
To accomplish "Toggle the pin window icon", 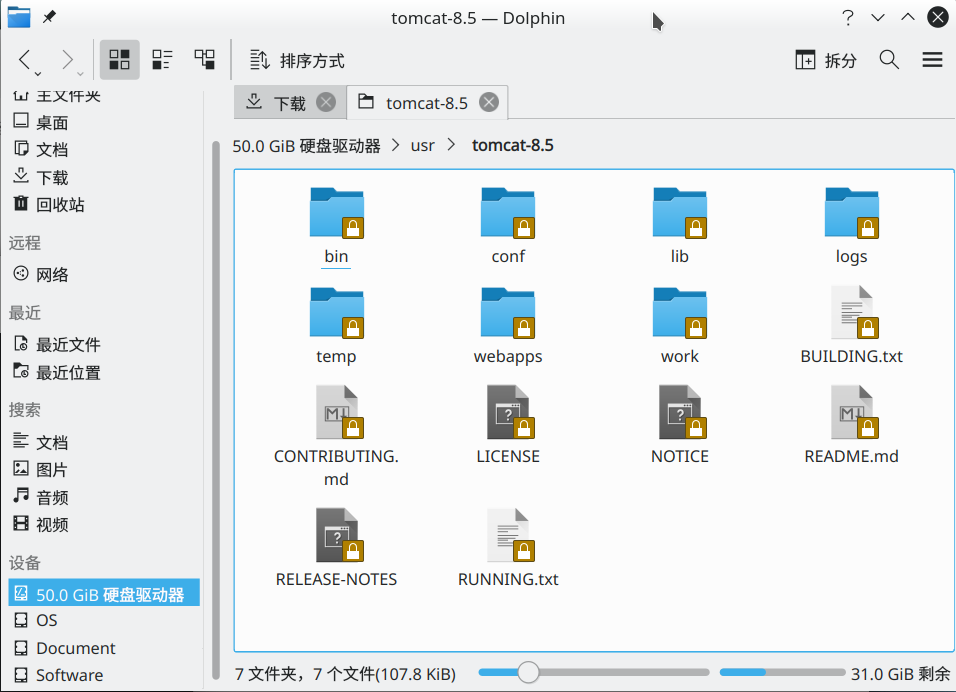I will tap(49, 17).
